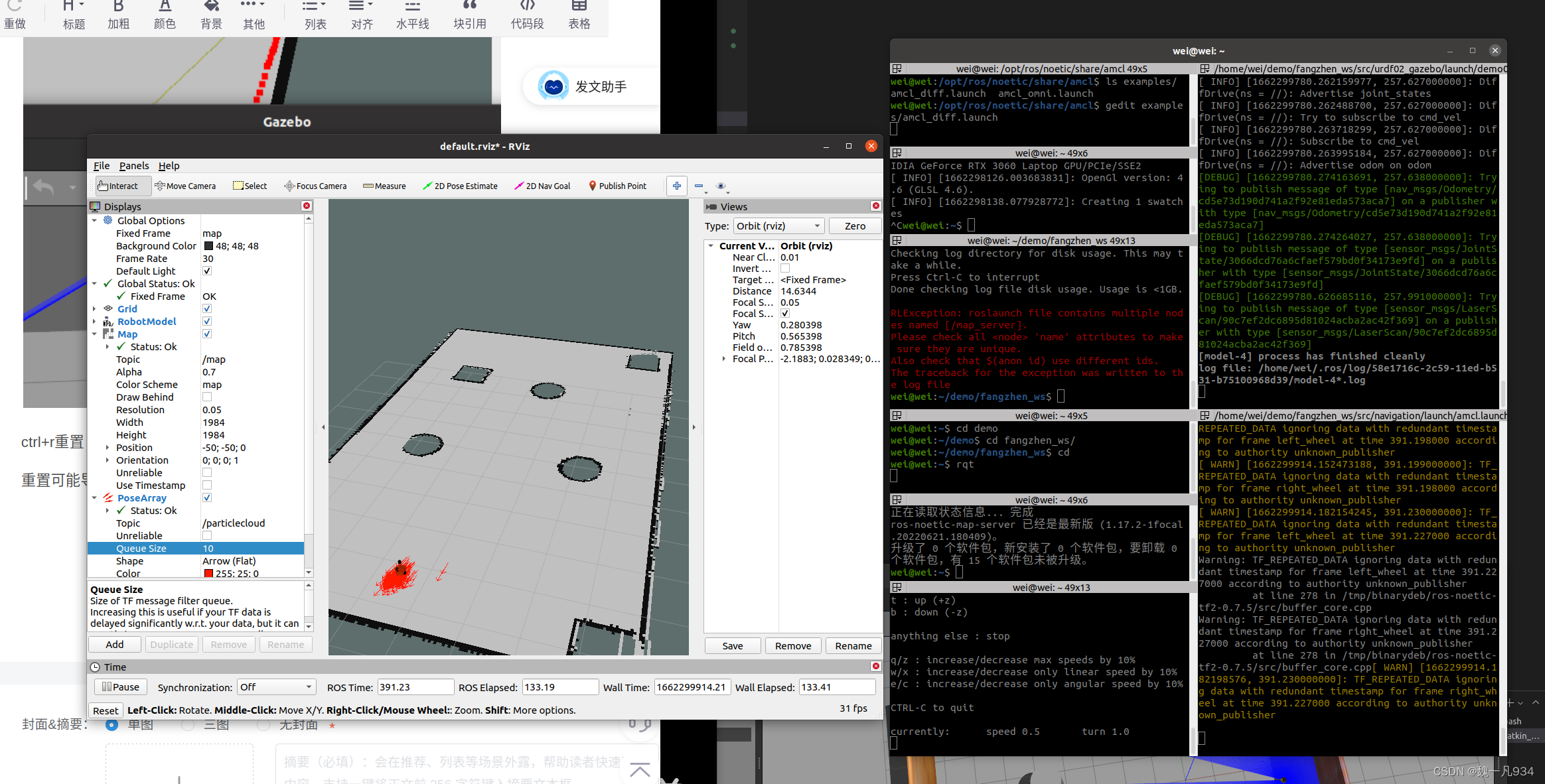Open the File menu

[102, 166]
